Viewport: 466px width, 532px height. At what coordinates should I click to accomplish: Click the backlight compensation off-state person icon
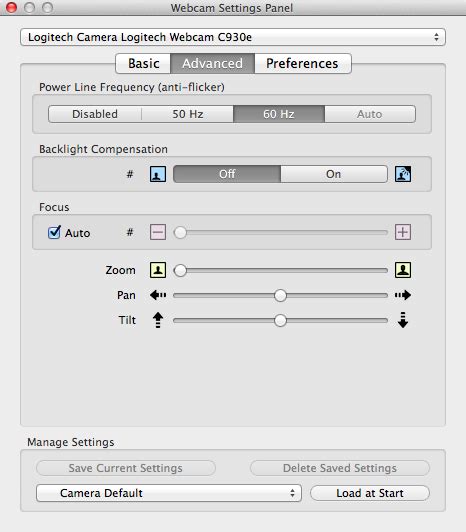[158, 174]
